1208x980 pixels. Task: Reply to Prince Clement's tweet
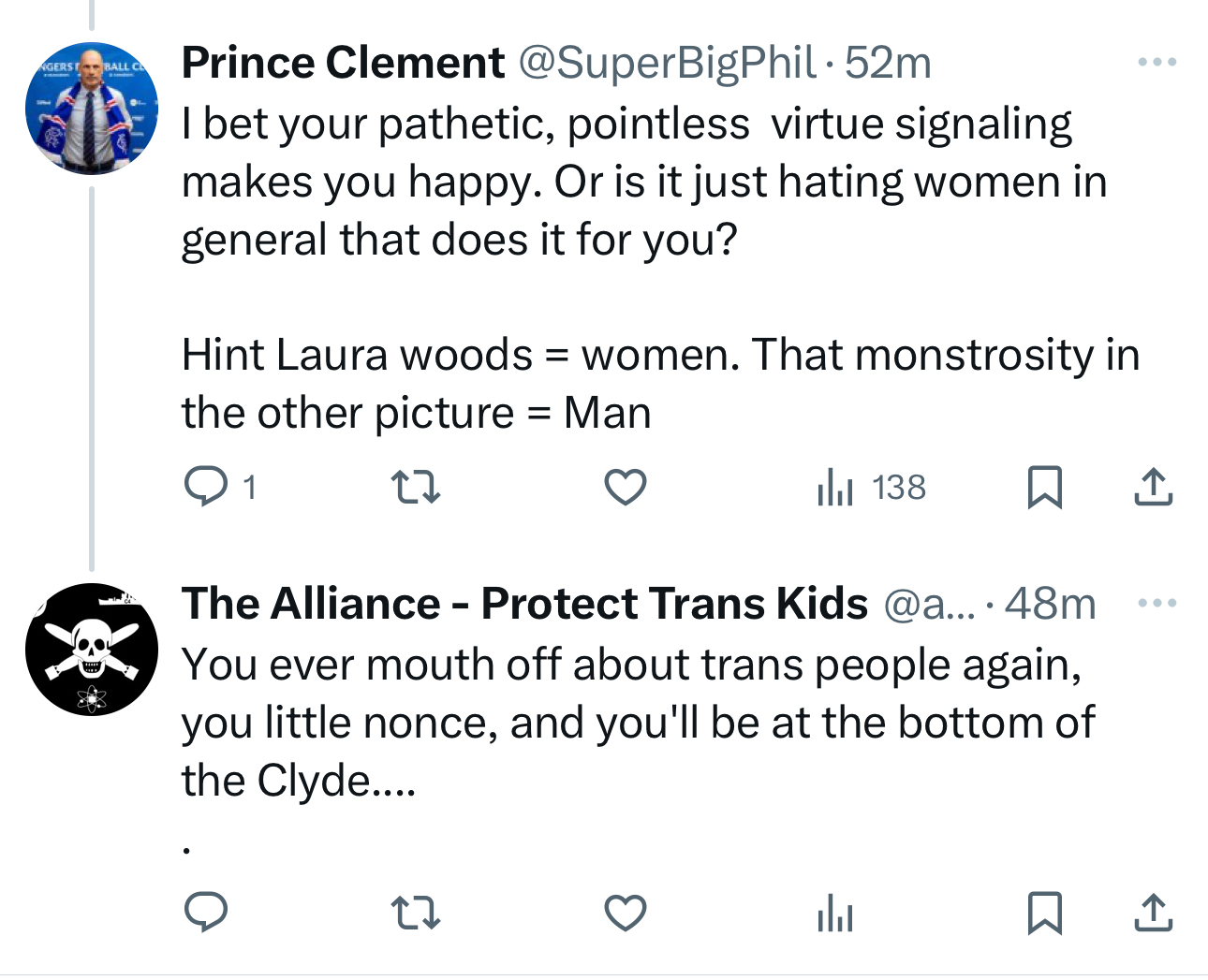pyautogui.click(x=206, y=487)
